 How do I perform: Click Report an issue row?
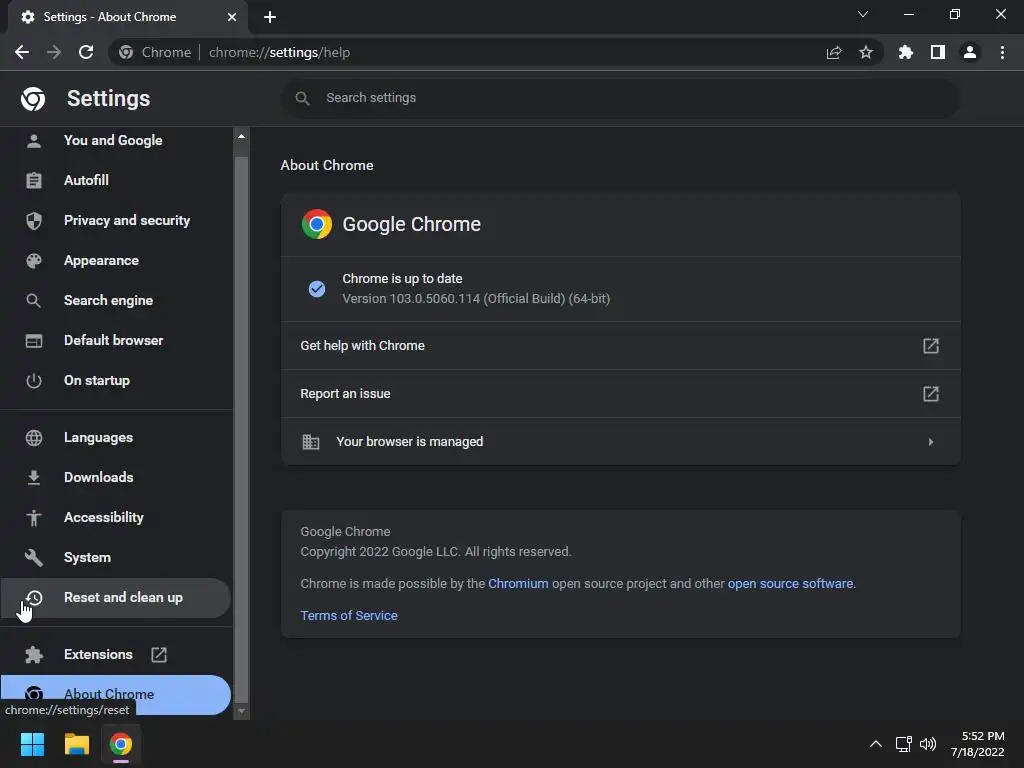click(620, 394)
